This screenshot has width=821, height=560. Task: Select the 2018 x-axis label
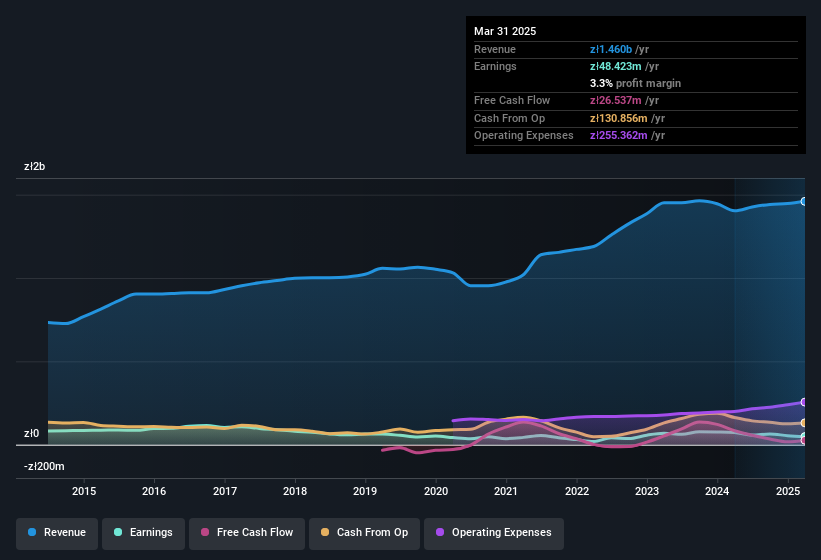pyautogui.click(x=295, y=491)
